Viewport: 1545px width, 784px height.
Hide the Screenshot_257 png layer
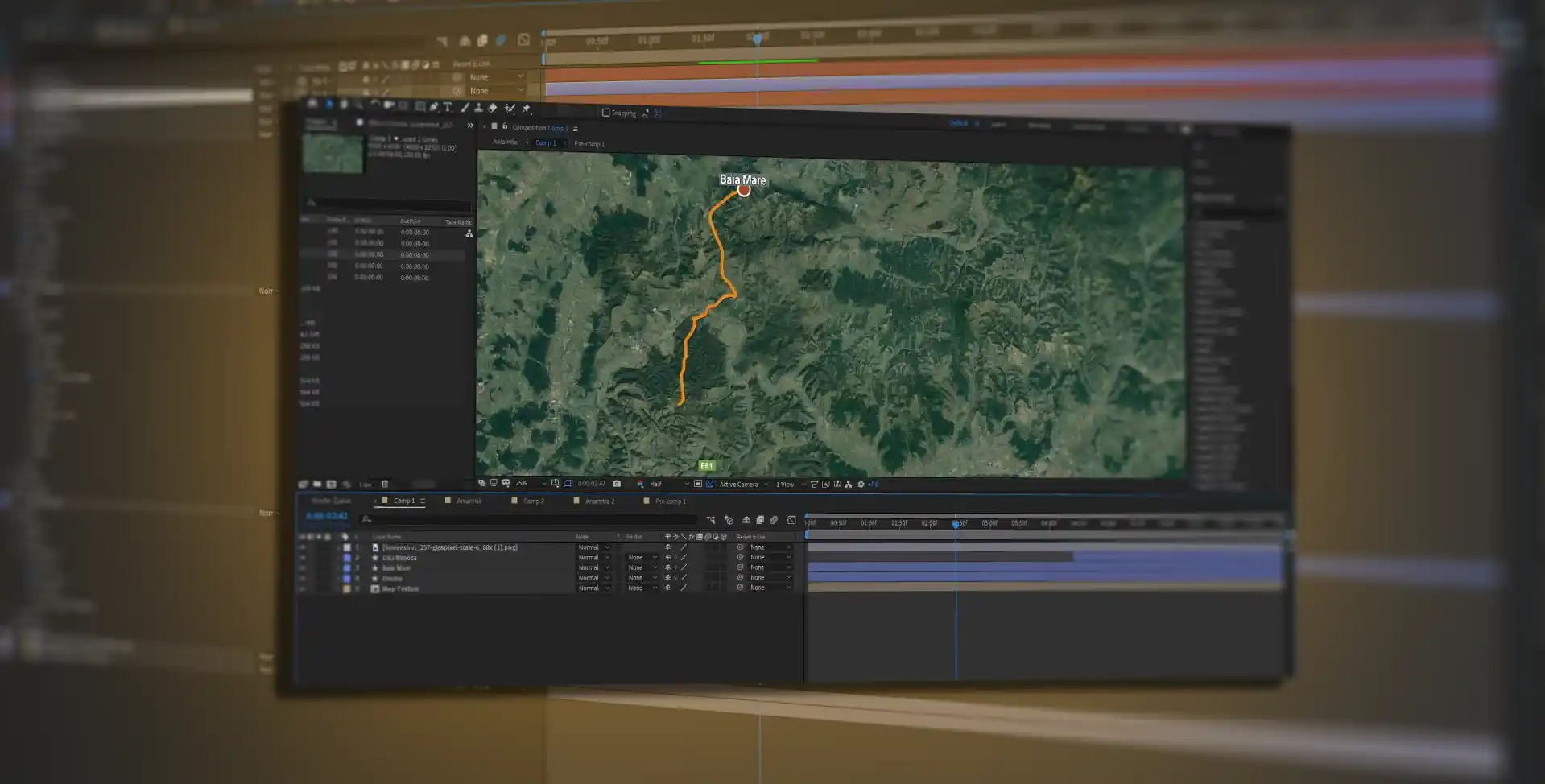[302, 547]
